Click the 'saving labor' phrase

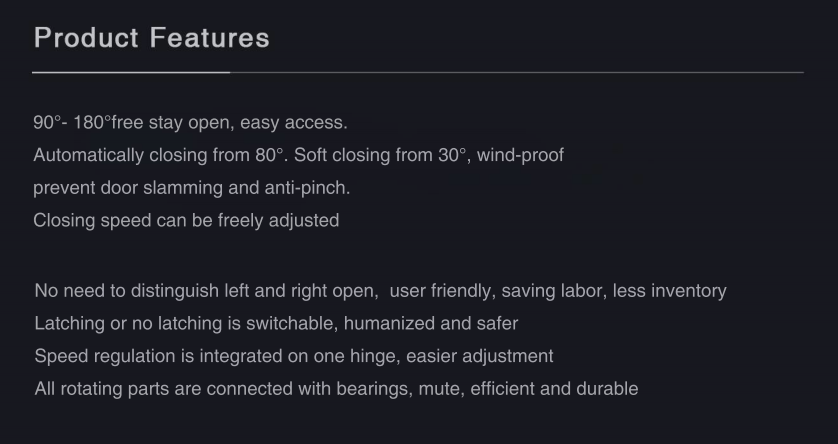coord(552,291)
